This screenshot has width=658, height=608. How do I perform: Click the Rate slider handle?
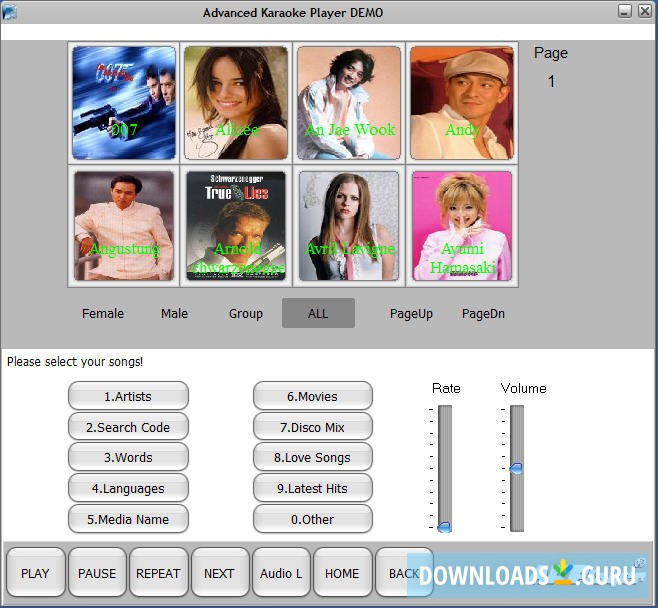(444, 527)
